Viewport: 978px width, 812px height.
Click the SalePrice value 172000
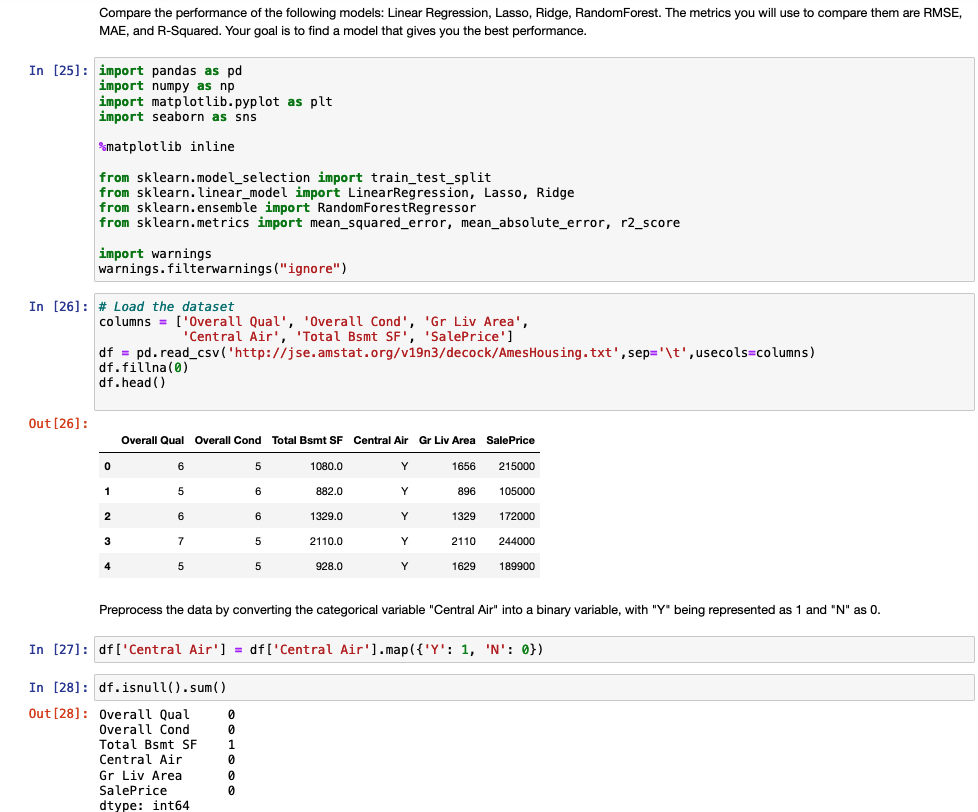pos(516,516)
